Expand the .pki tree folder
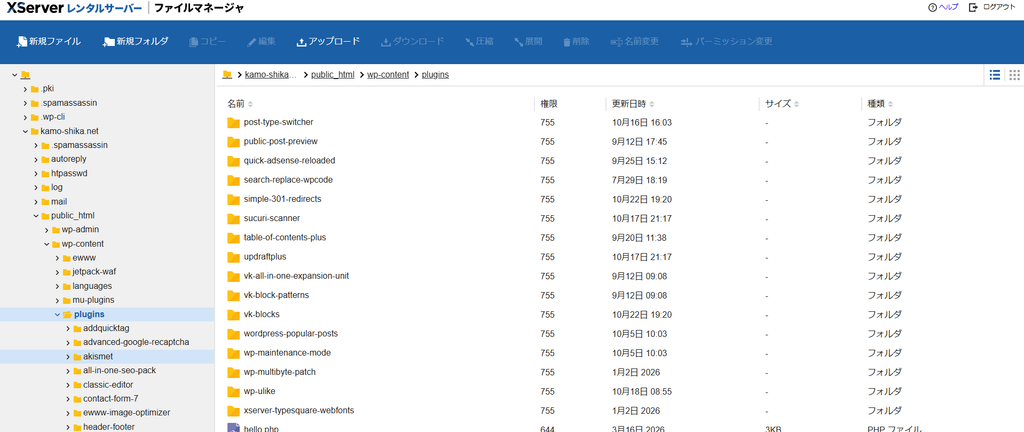The height and width of the screenshot is (432, 1024). [25, 89]
